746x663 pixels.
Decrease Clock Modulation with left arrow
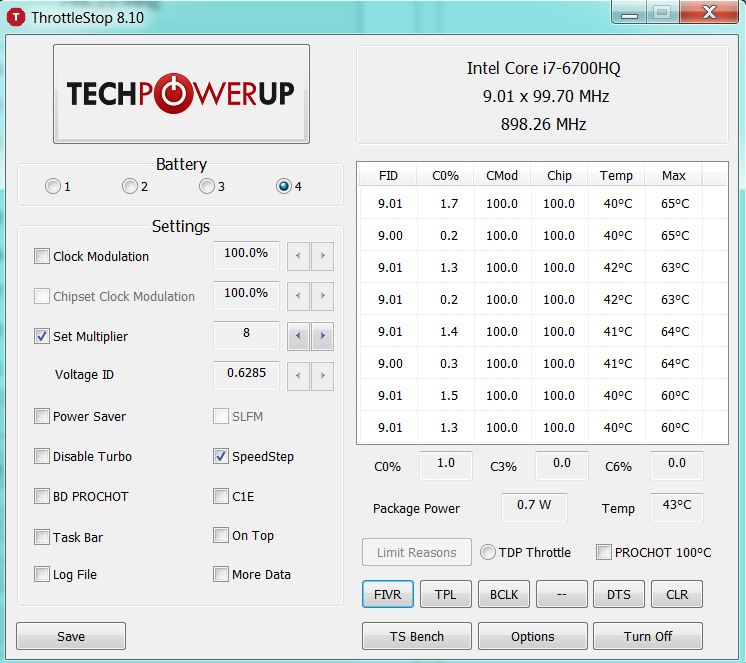pyautogui.click(x=298, y=256)
